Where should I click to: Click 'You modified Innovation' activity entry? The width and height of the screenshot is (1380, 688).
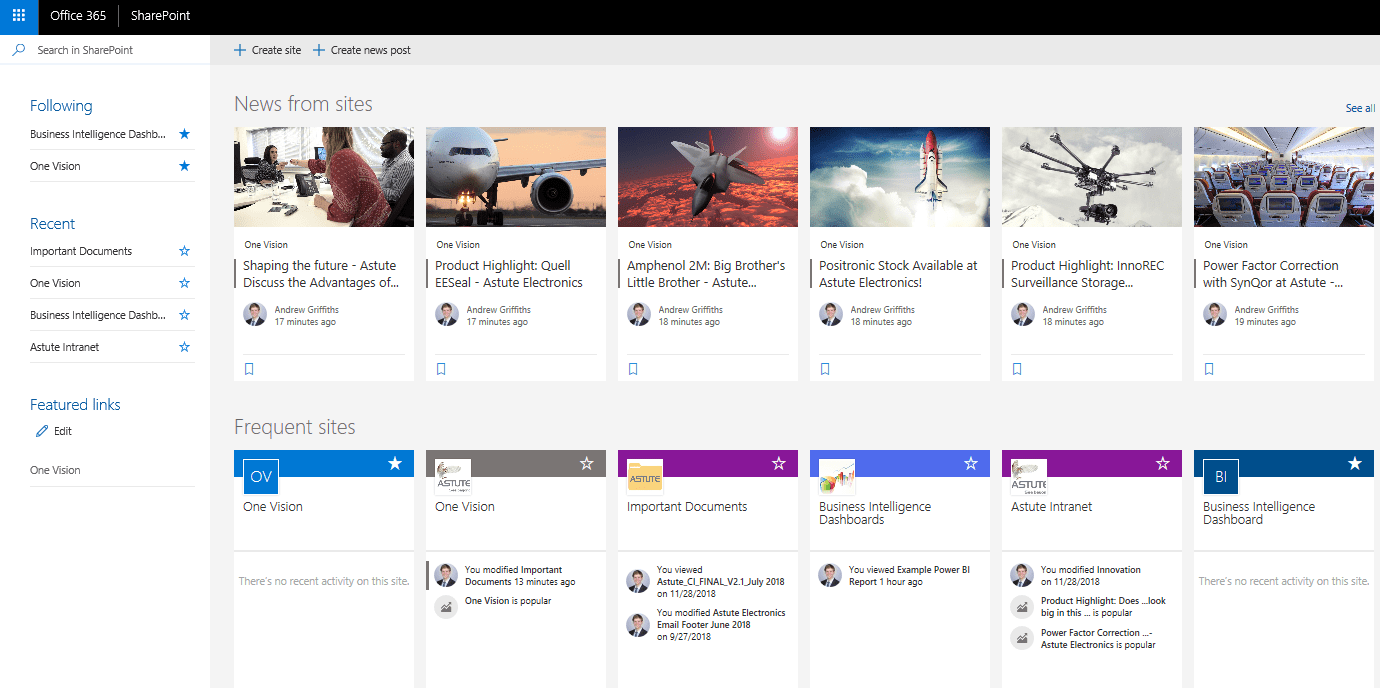coord(1091,576)
